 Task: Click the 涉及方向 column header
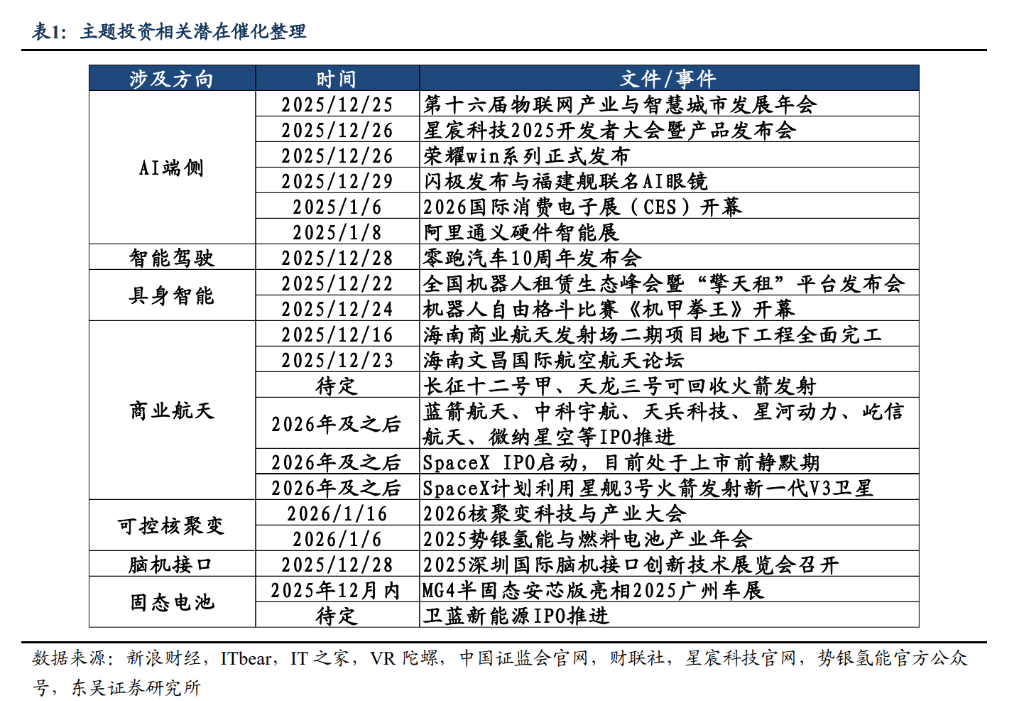click(x=172, y=78)
